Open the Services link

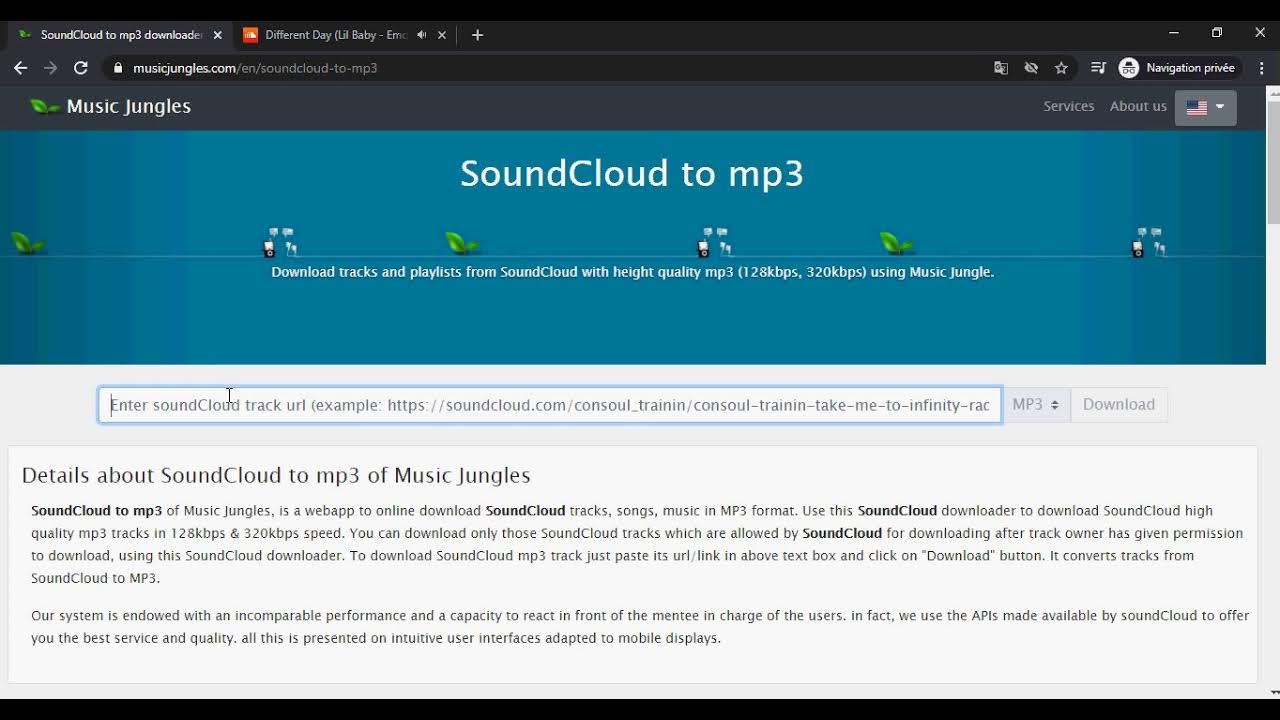(x=1068, y=105)
